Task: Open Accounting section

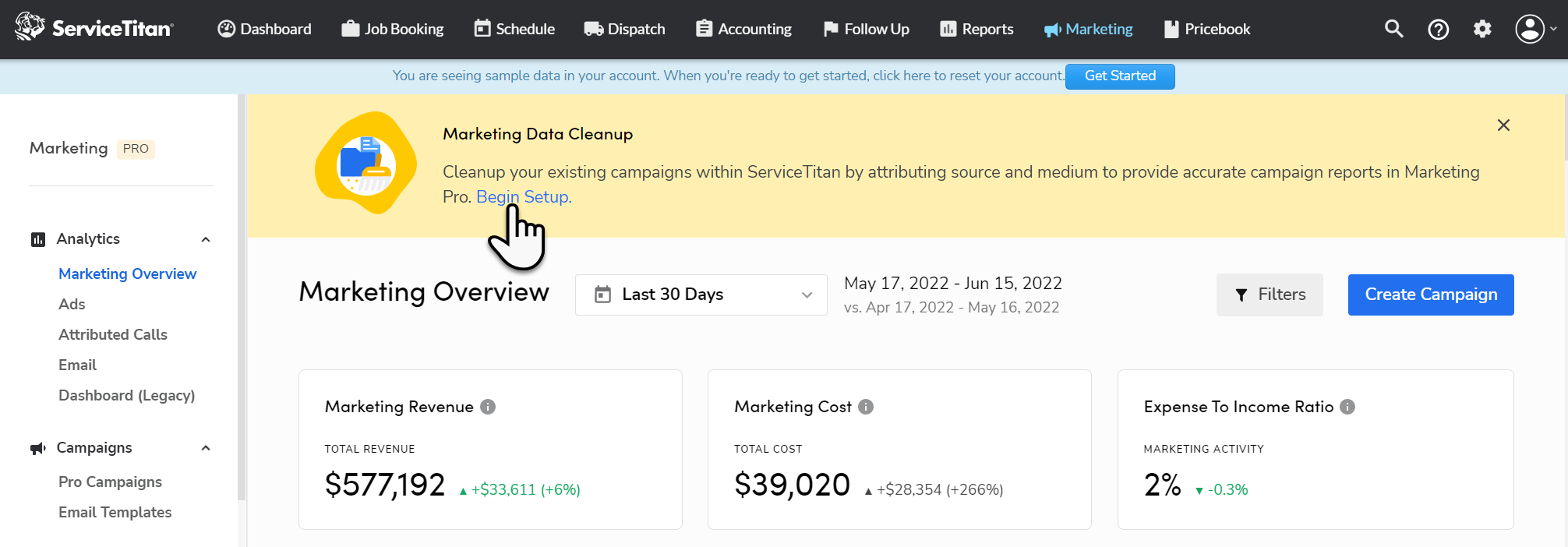Action: coord(743,29)
